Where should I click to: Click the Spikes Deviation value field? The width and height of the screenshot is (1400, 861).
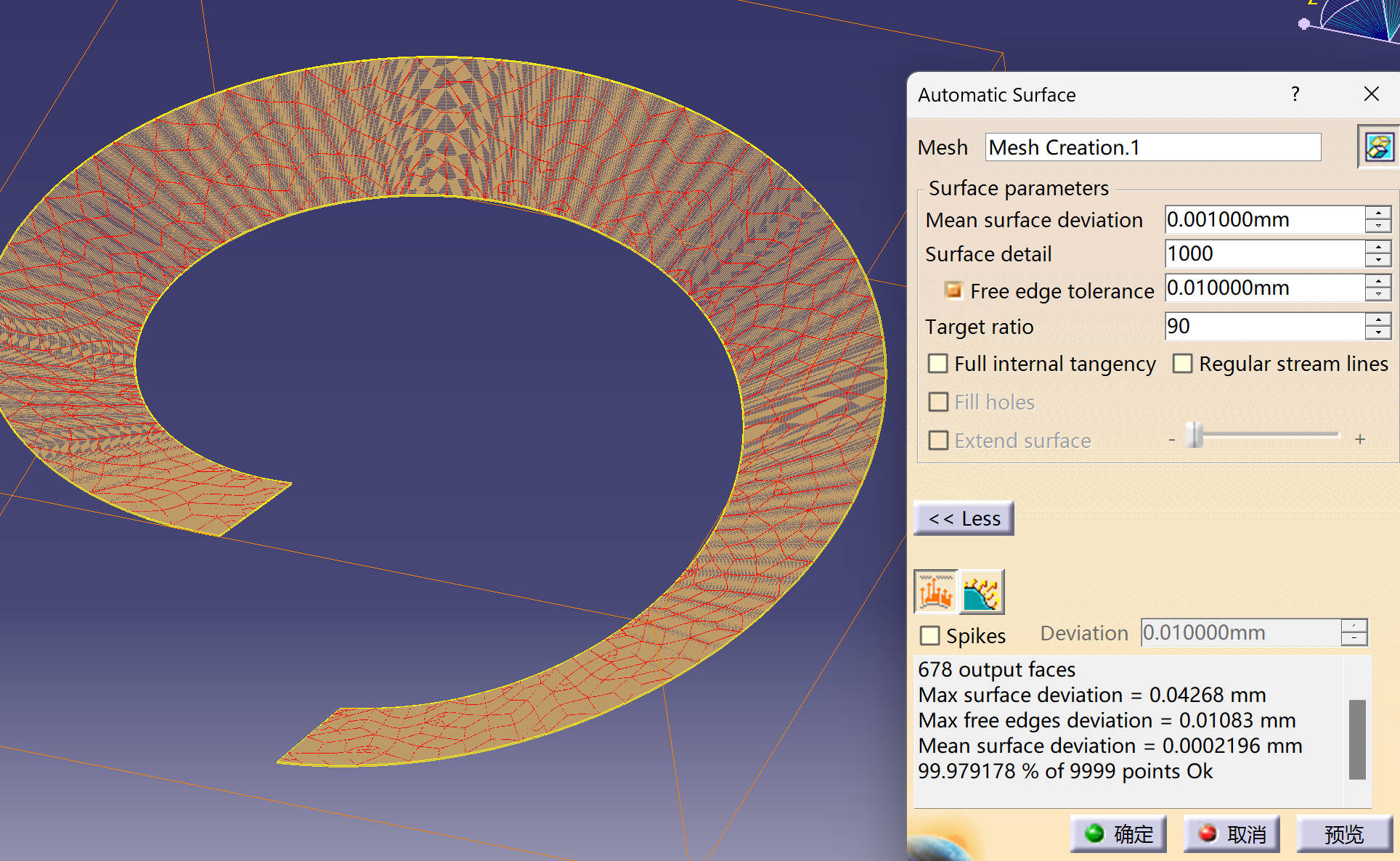pyautogui.click(x=1241, y=632)
